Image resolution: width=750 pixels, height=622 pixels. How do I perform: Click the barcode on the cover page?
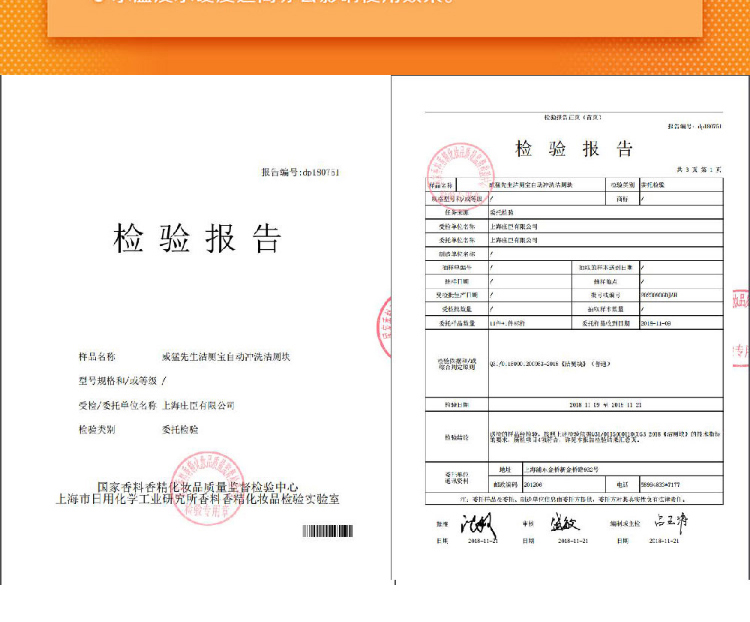[x=327, y=531]
